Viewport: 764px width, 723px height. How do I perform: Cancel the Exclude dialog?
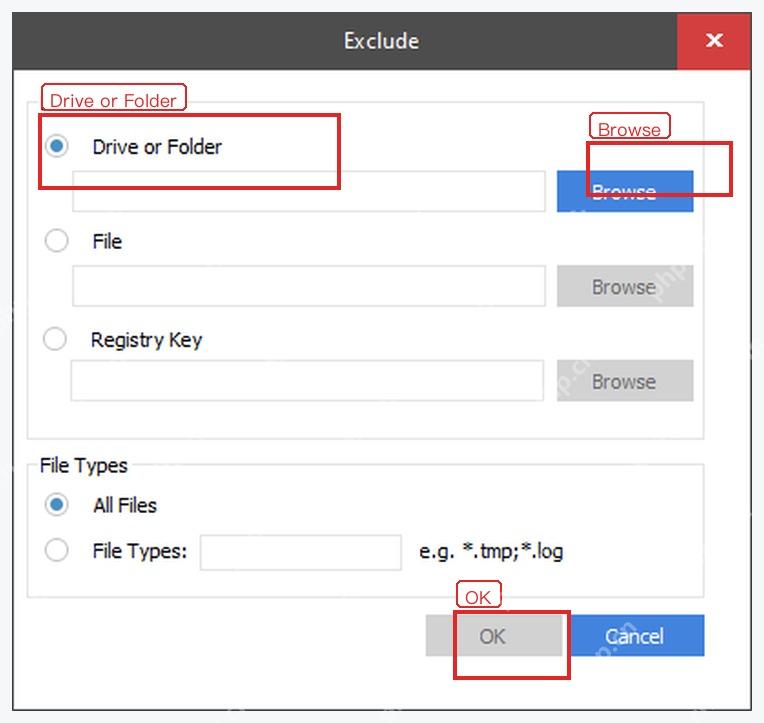tap(637, 636)
